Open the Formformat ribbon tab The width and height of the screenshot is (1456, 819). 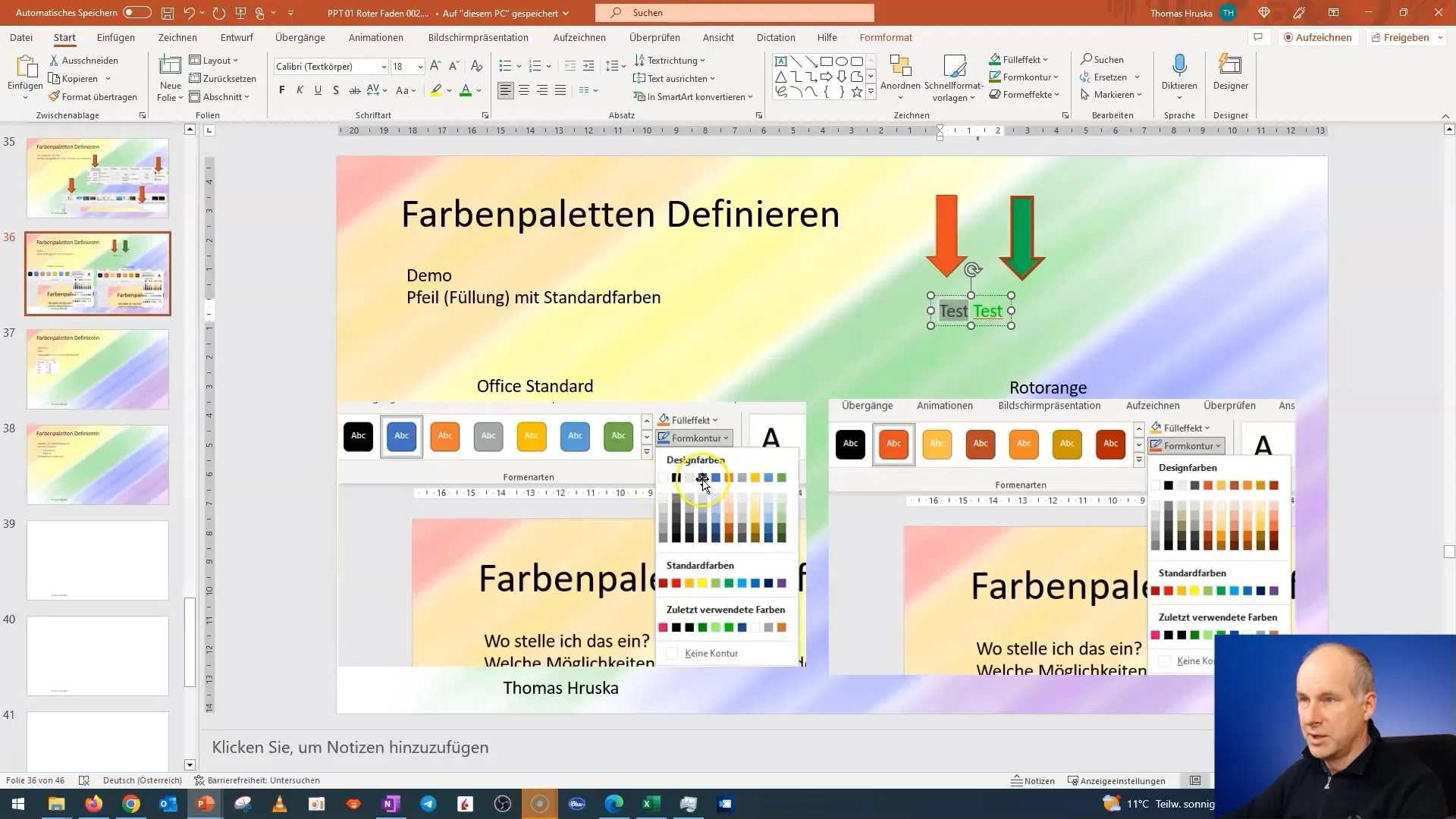click(886, 37)
